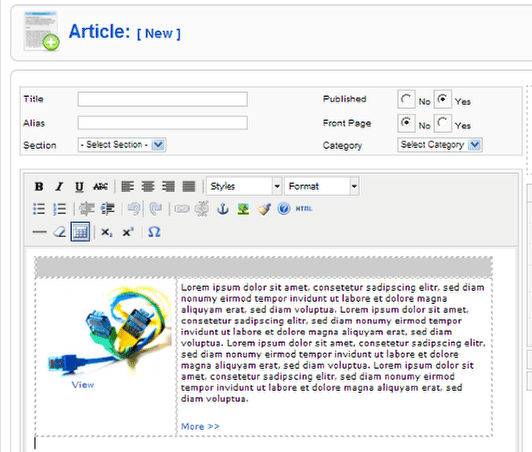This screenshot has height=452, width=532.
Task: Insert image icon
Action: [243, 209]
